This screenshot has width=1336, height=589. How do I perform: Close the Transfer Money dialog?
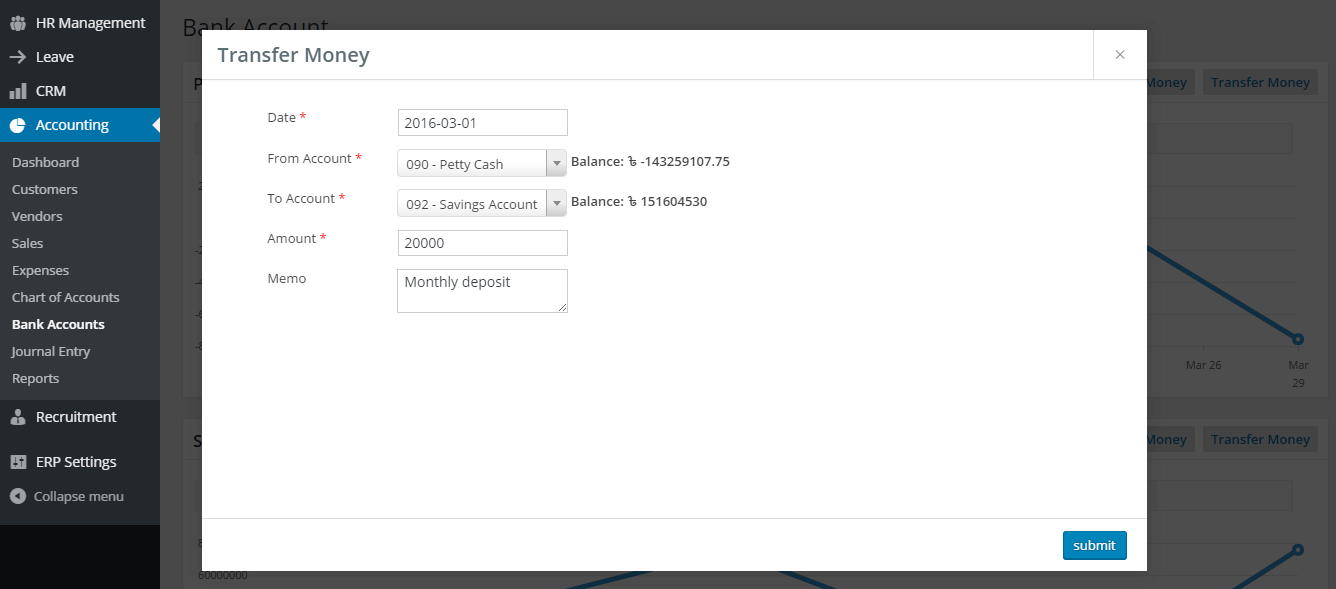(1119, 55)
